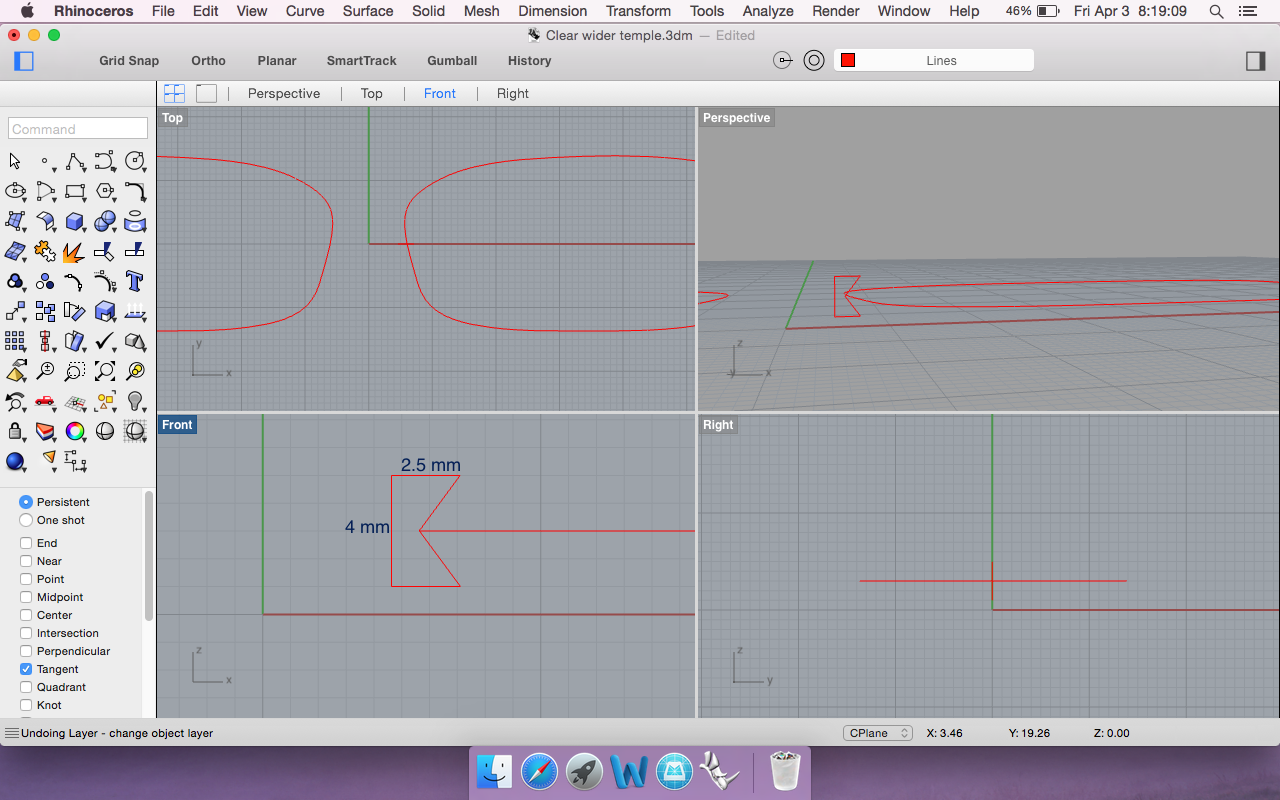Open the color wheel tool
1280x800 pixels.
pos(75,431)
